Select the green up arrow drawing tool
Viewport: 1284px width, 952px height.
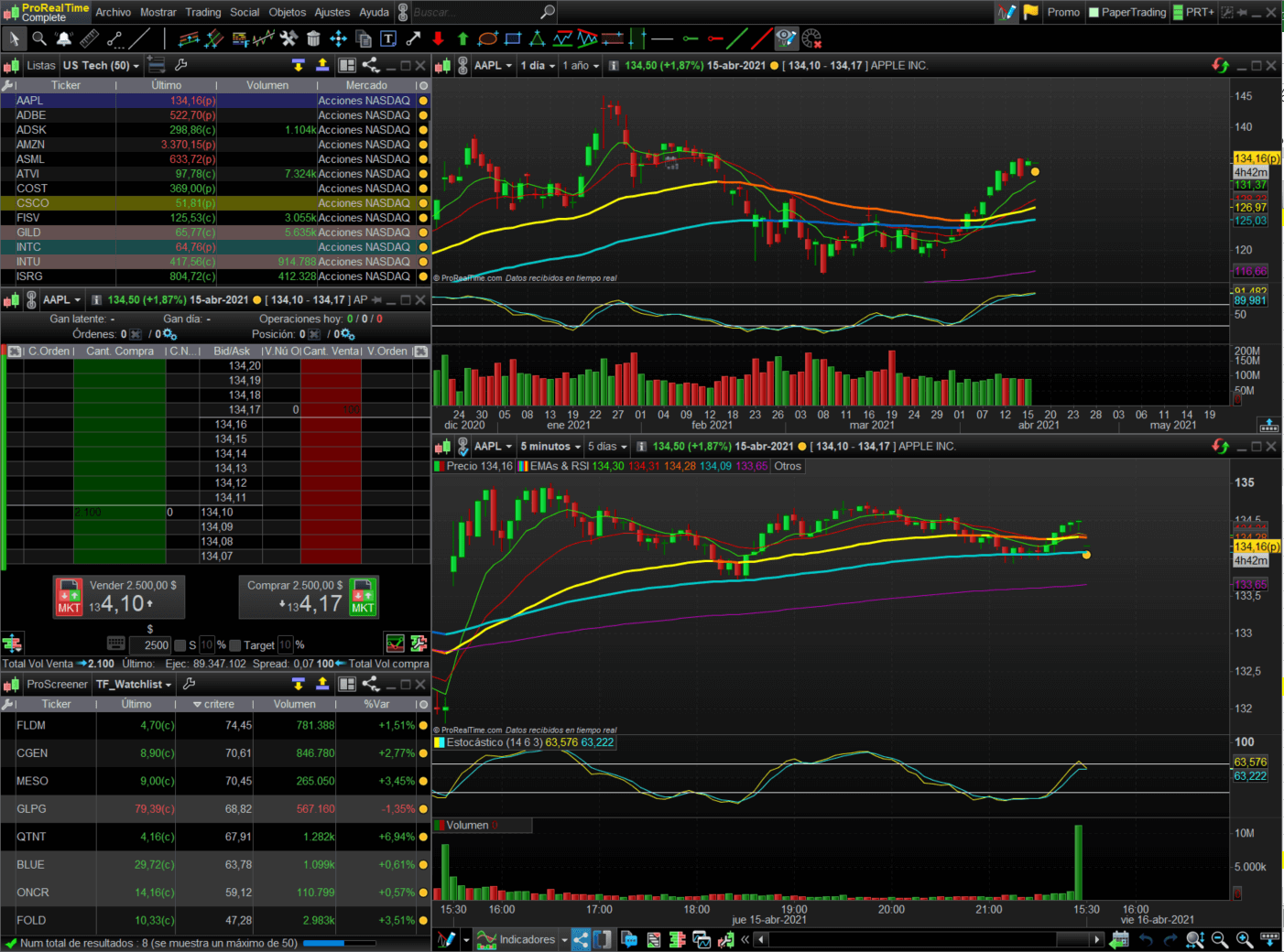[462, 38]
